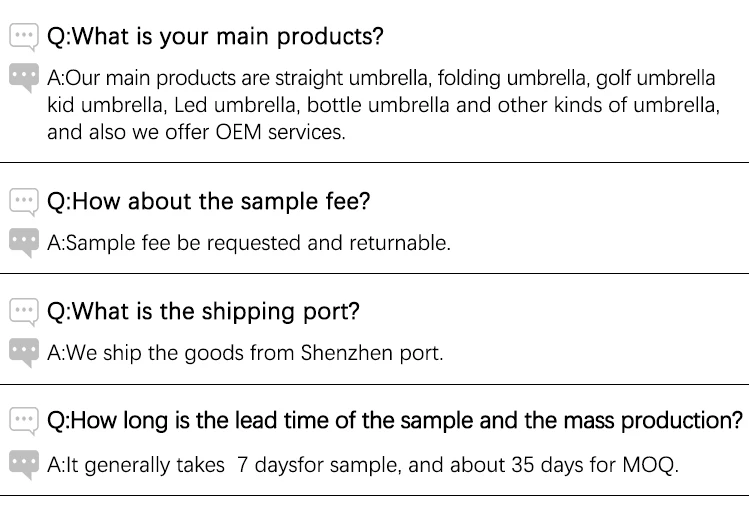
Task: Click the divider line below the OEM services answer
Action: 375,163
